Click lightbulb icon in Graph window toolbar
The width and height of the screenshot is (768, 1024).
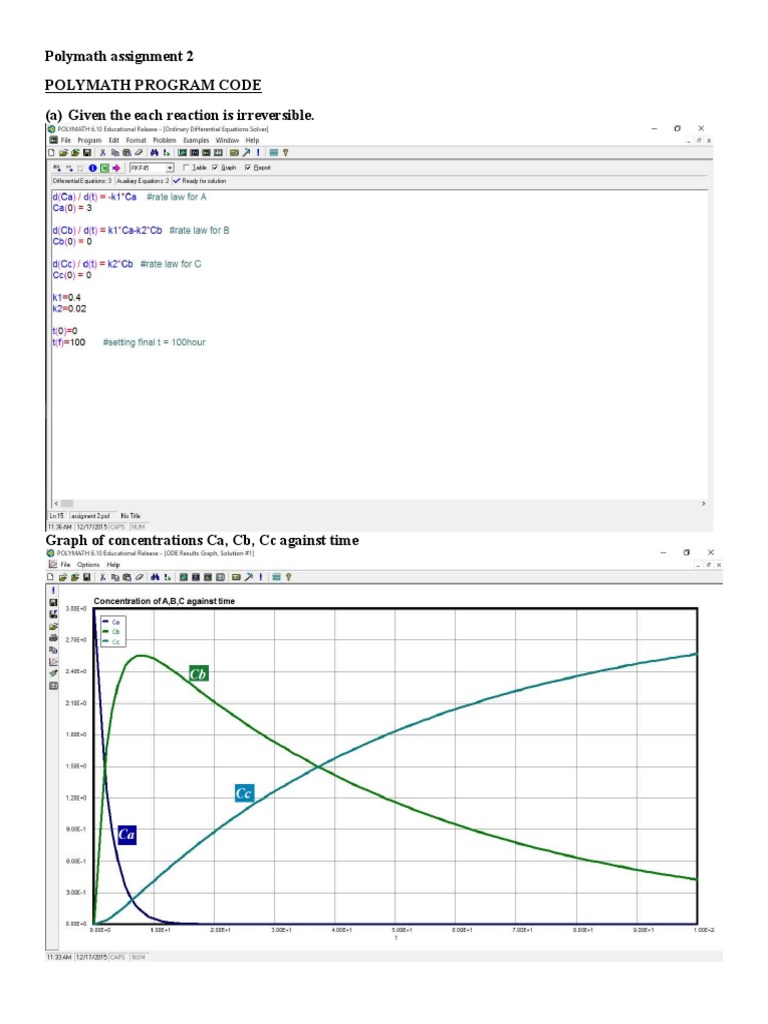289,577
